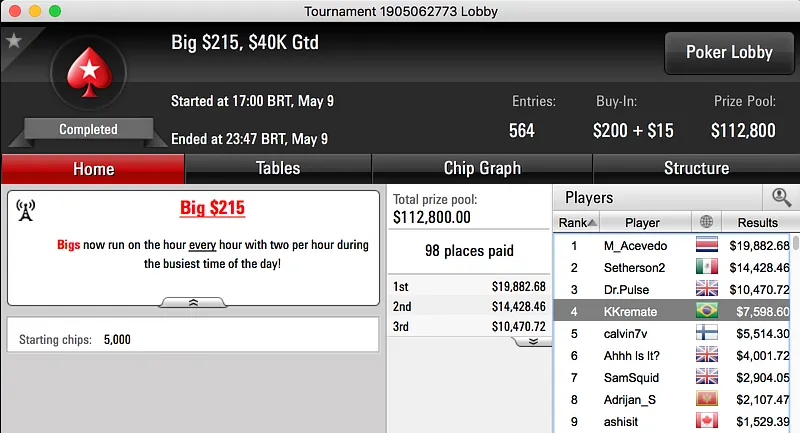Image resolution: width=800 pixels, height=433 pixels.
Task: Click Mexico flag beside Setherson2
Action: click(707, 267)
